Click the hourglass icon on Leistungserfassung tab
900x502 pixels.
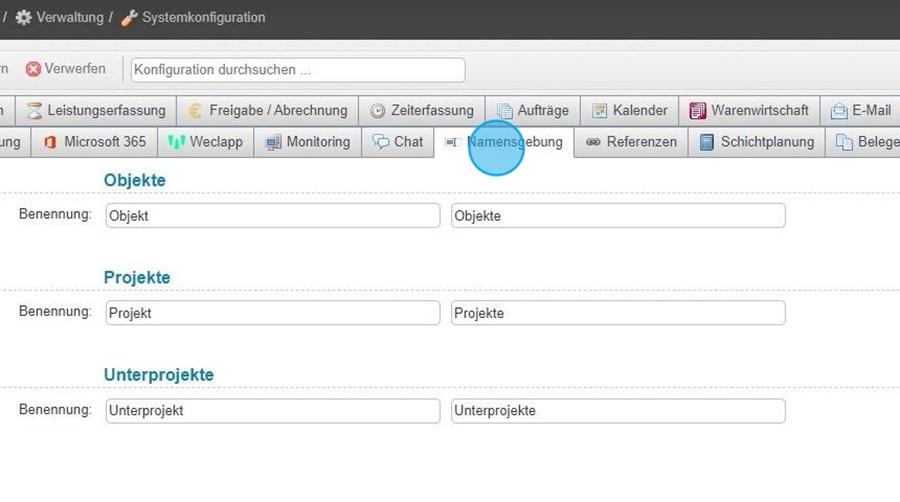click(35, 111)
